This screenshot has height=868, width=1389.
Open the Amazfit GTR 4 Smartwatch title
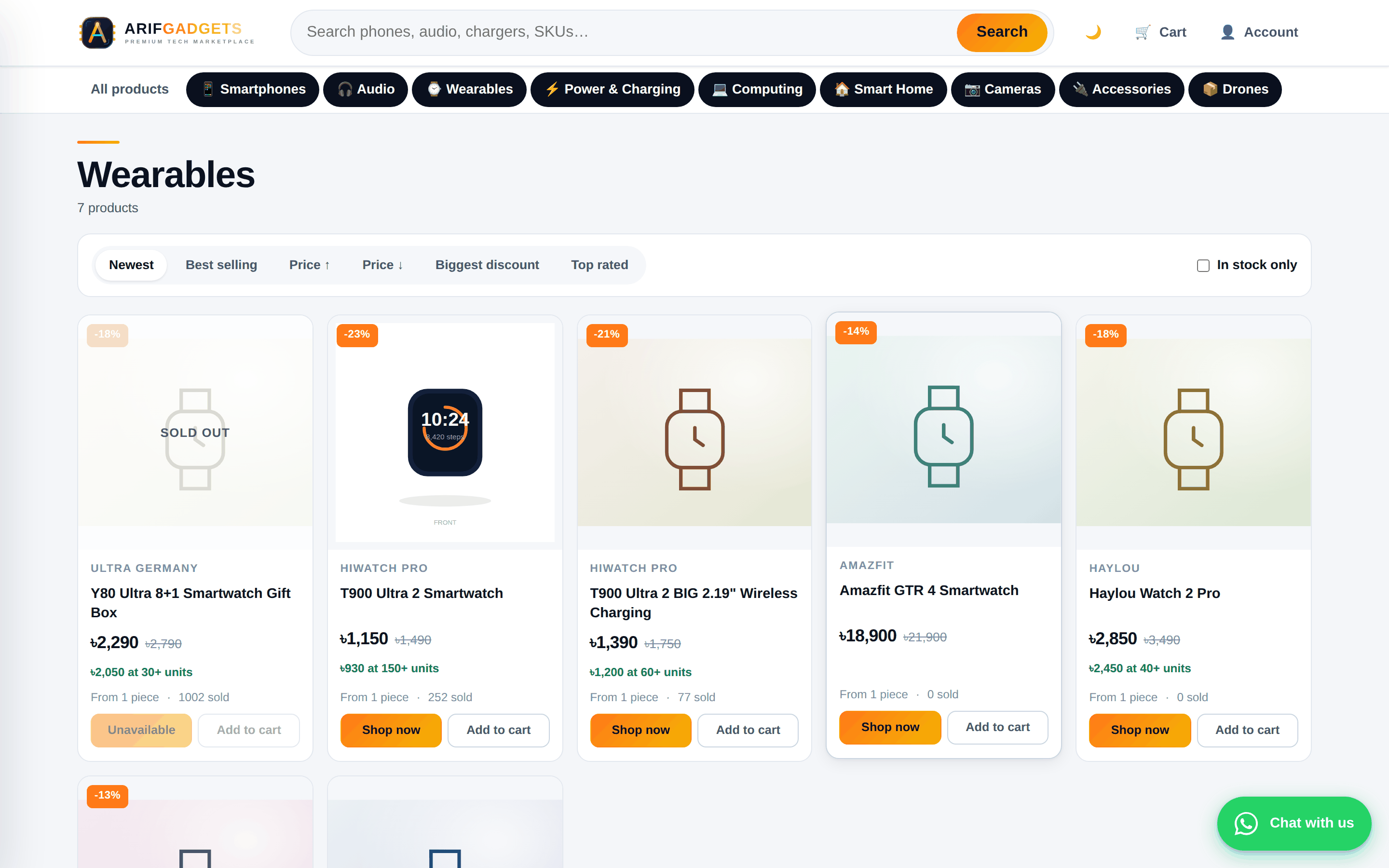pyautogui.click(x=929, y=591)
